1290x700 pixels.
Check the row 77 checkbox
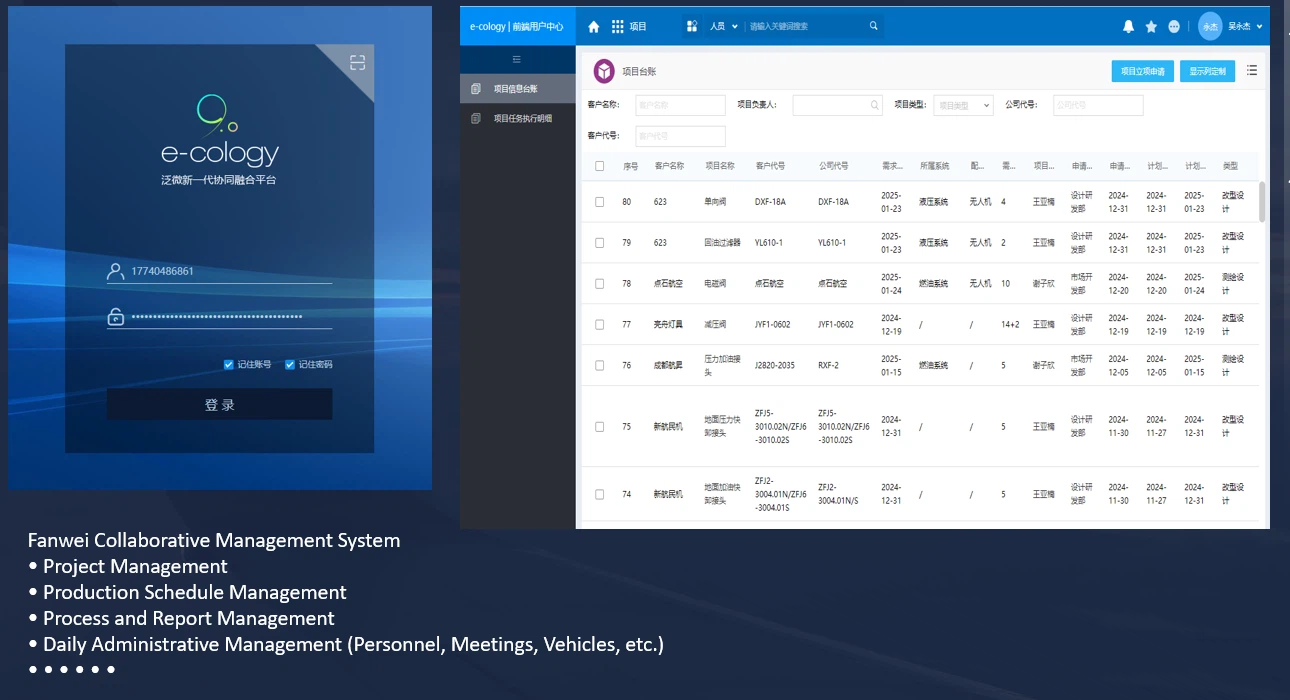pyautogui.click(x=600, y=325)
